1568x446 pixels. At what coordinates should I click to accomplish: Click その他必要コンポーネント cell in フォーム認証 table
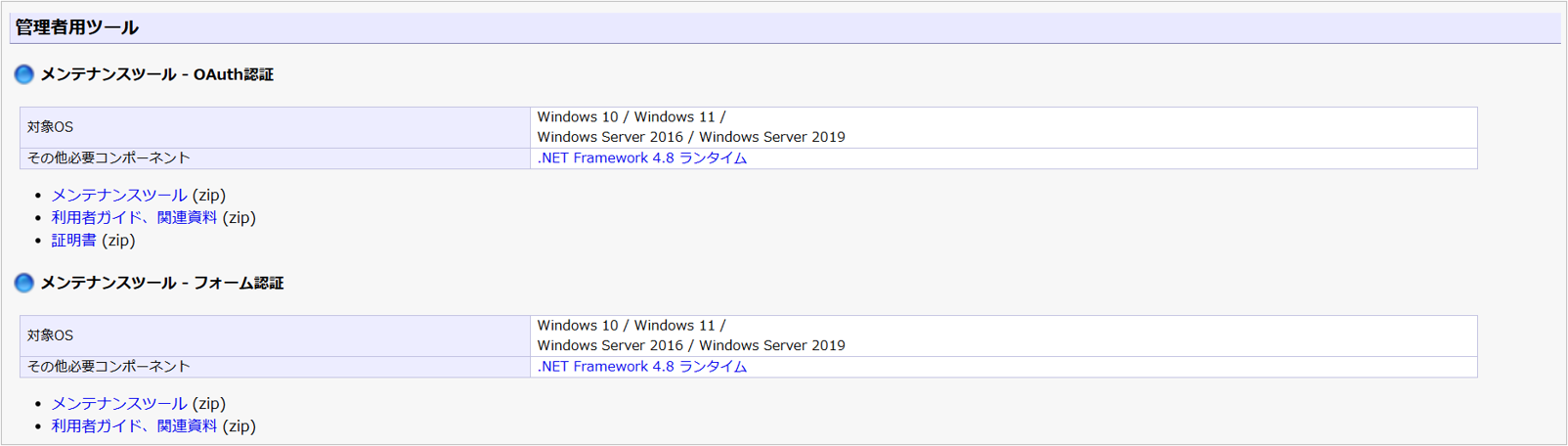tap(109, 367)
